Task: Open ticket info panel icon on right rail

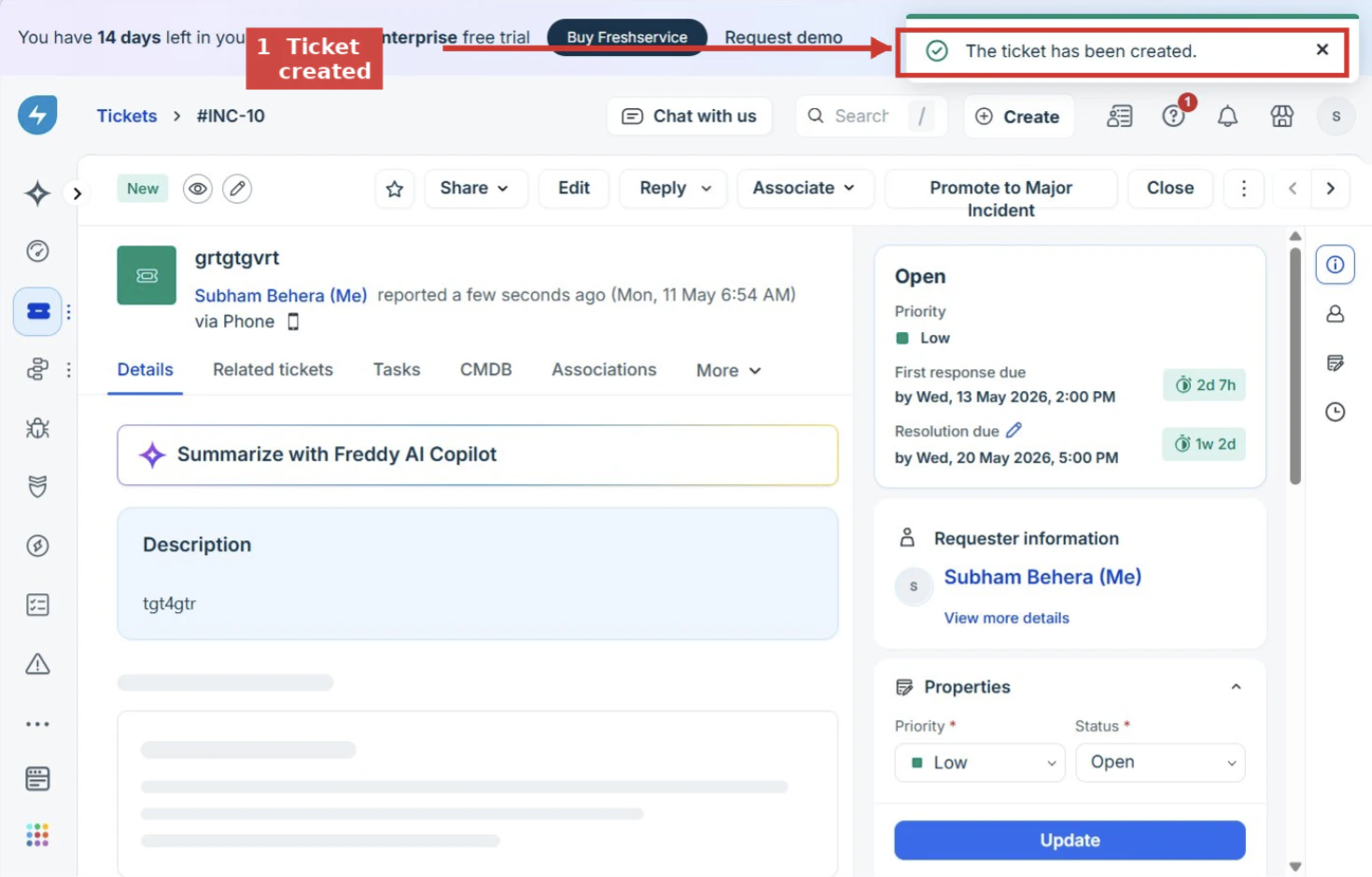Action: click(1336, 265)
